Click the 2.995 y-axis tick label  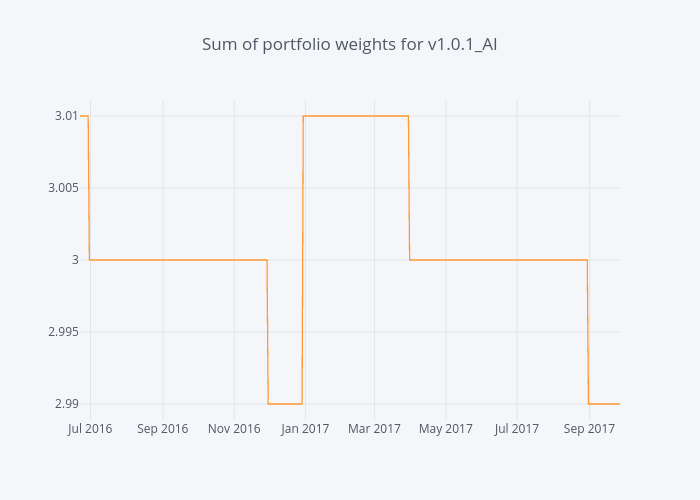62,332
